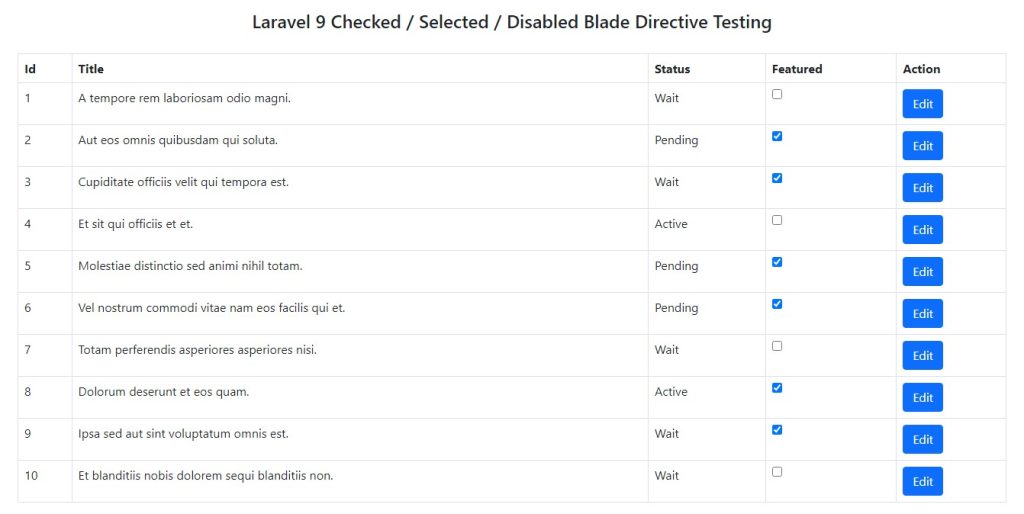Edit the 'Molestiae distinctio' record
Image resolution: width=1024 pixels, height=514 pixels.
pos(922,272)
